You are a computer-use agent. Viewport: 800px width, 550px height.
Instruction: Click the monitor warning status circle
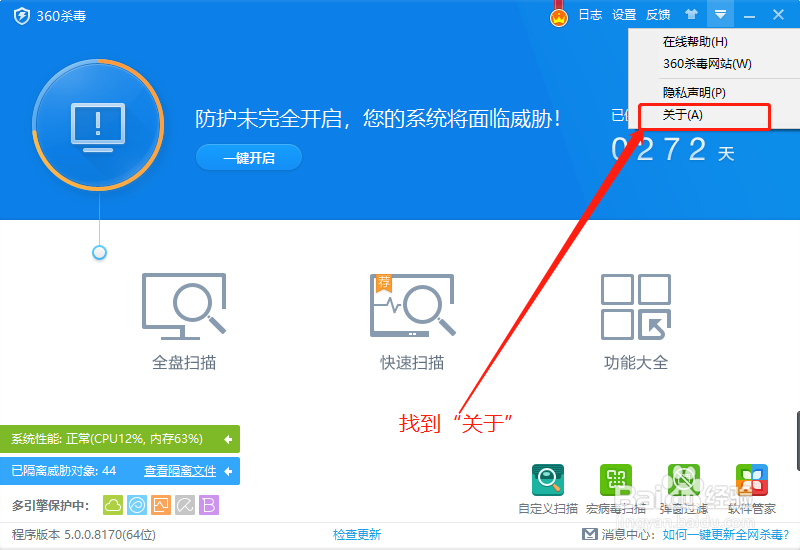click(98, 125)
